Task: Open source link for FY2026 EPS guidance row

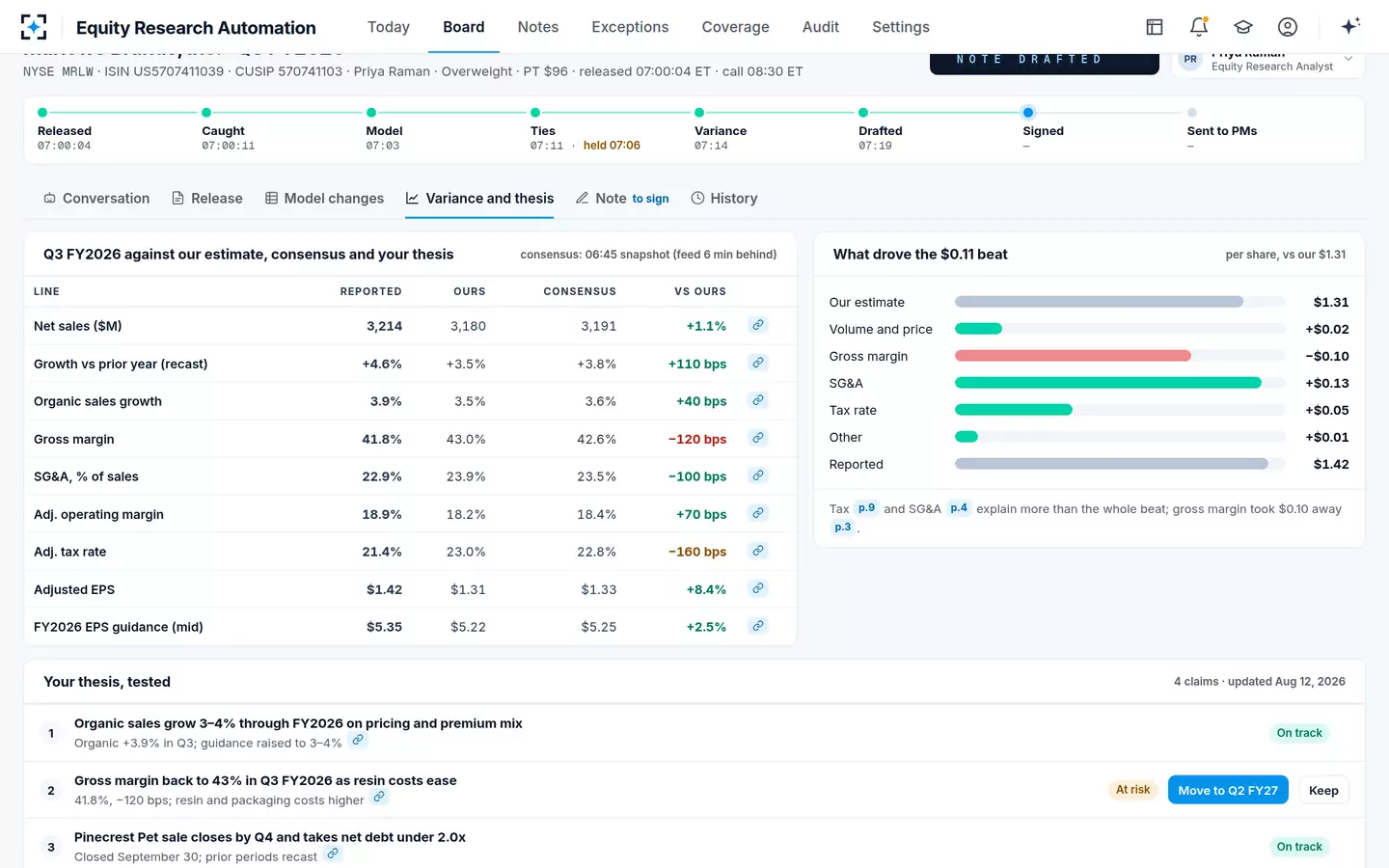Action: tap(758, 626)
